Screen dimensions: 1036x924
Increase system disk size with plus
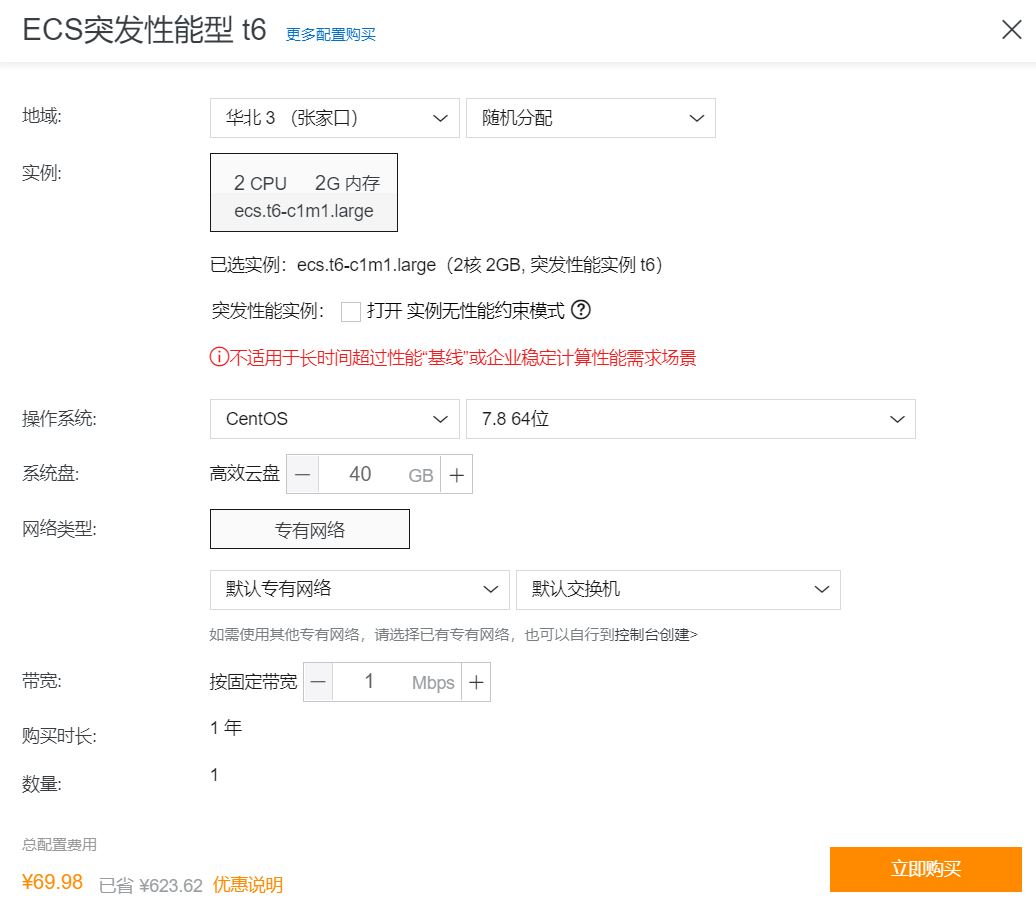coord(457,475)
